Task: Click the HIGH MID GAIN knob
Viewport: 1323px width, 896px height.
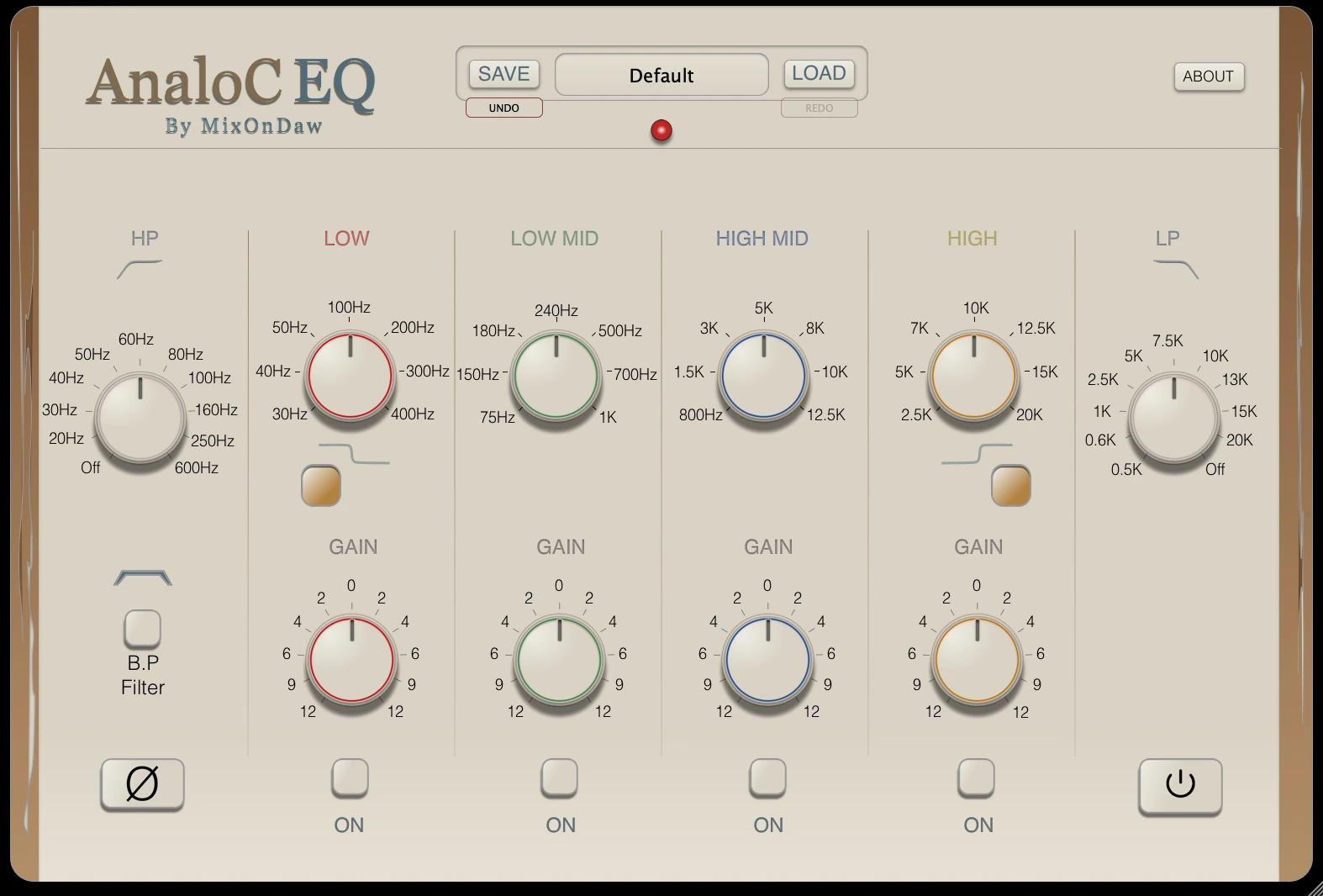Action: tap(767, 659)
